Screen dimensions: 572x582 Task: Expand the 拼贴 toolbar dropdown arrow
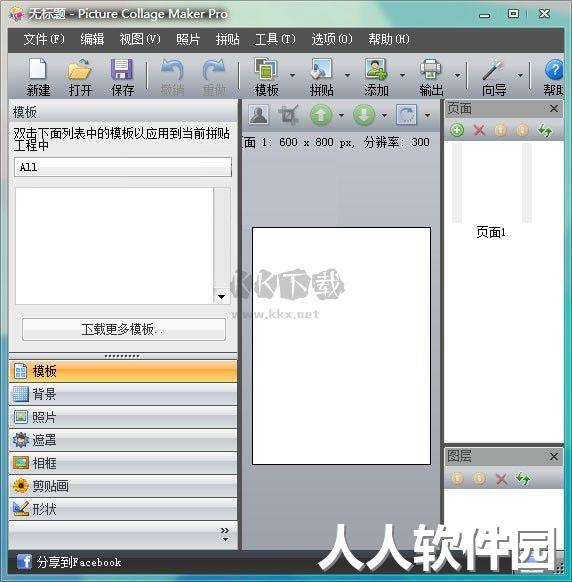pyautogui.click(x=347, y=75)
